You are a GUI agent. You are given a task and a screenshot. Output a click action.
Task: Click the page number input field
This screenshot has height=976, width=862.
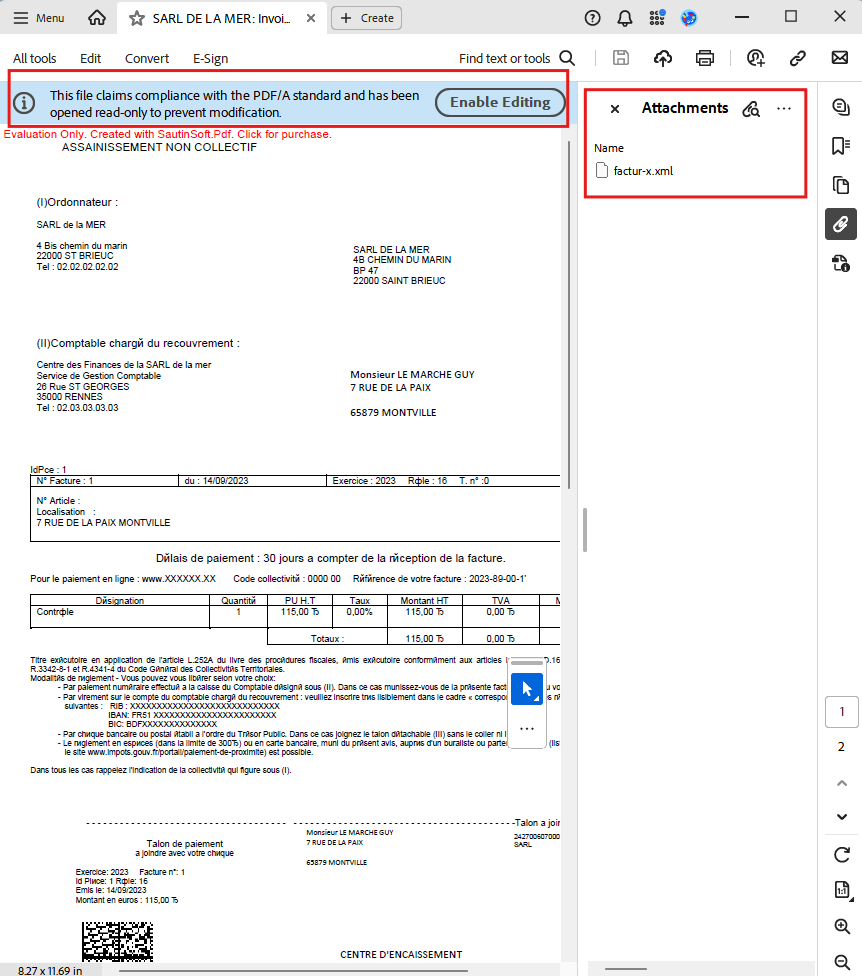tap(841, 711)
